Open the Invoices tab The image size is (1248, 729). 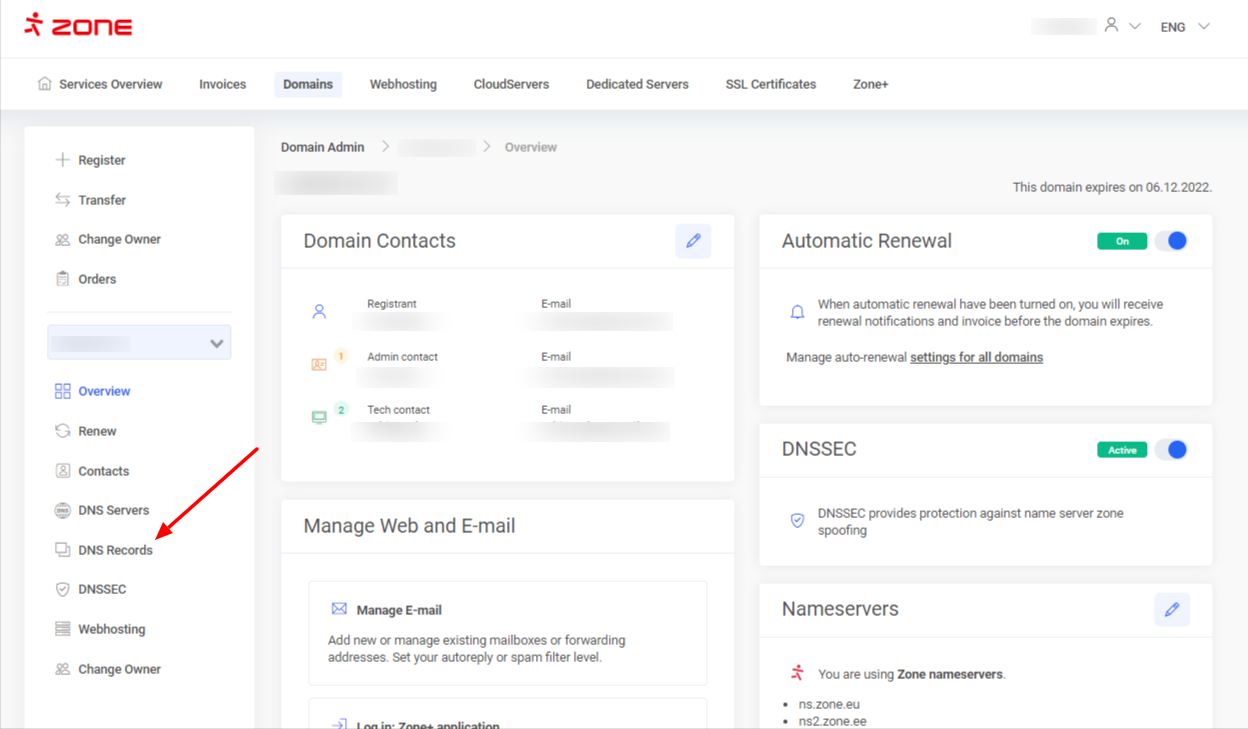tap(222, 84)
